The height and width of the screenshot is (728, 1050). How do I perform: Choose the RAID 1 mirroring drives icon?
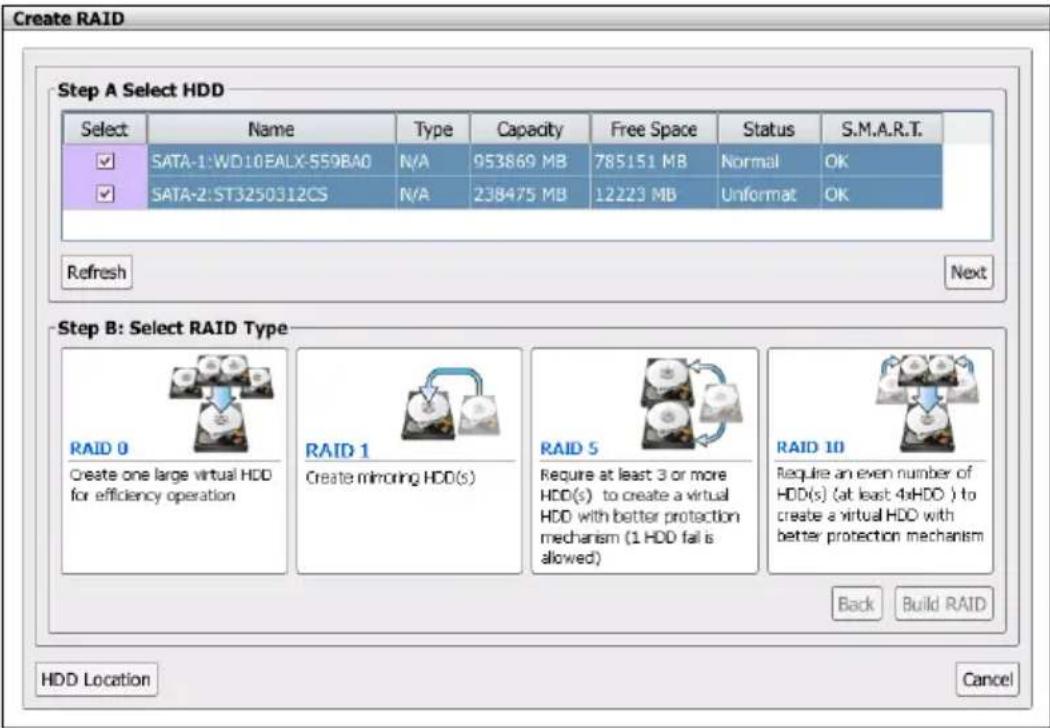pos(451,403)
